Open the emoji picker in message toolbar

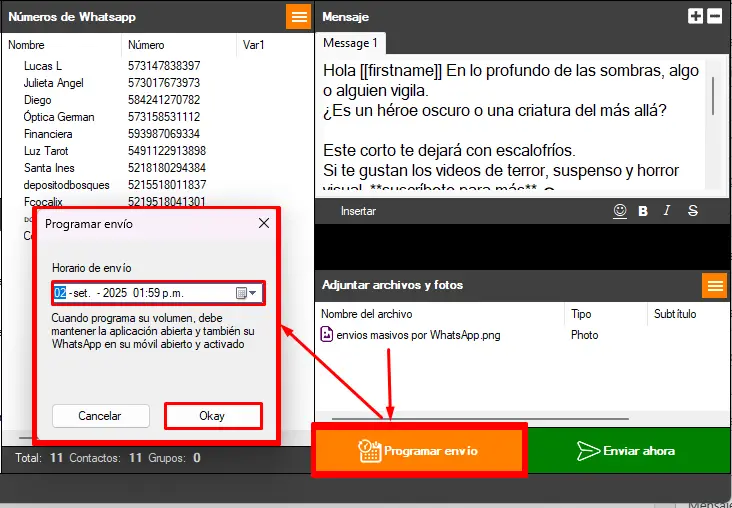(620, 211)
